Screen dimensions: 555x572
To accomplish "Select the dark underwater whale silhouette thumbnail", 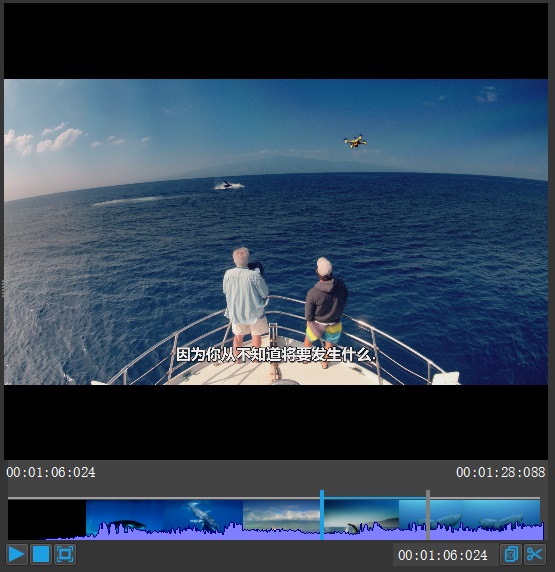I will coord(125,519).
